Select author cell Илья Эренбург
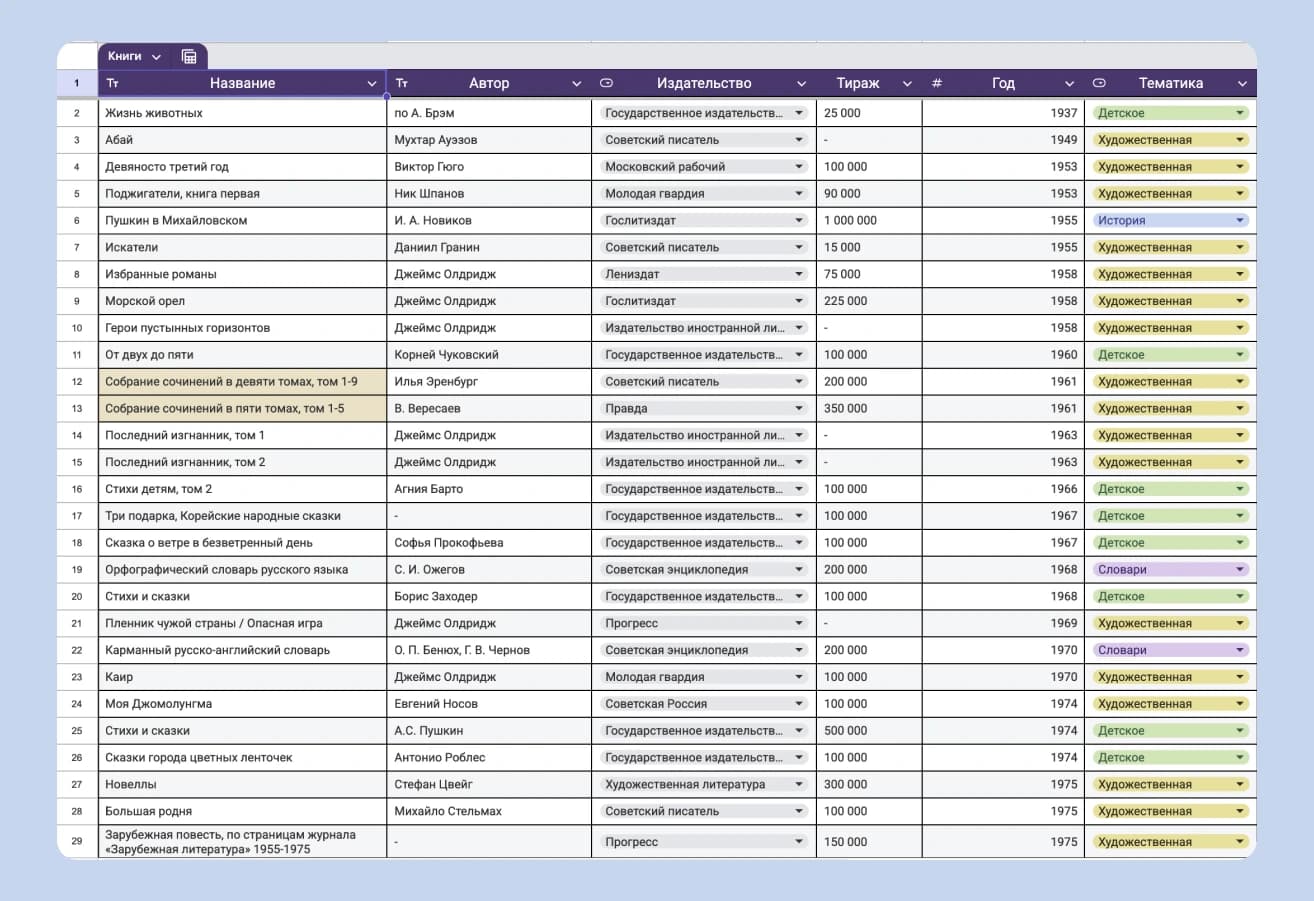 coord(489,381)
